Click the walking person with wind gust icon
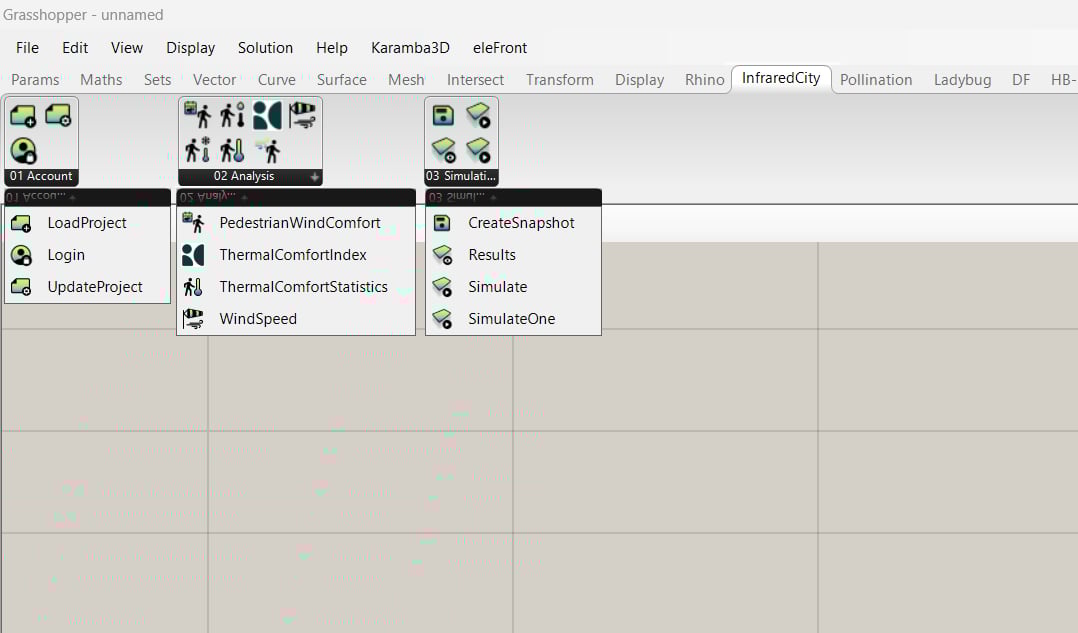 [x=267, y=150]
